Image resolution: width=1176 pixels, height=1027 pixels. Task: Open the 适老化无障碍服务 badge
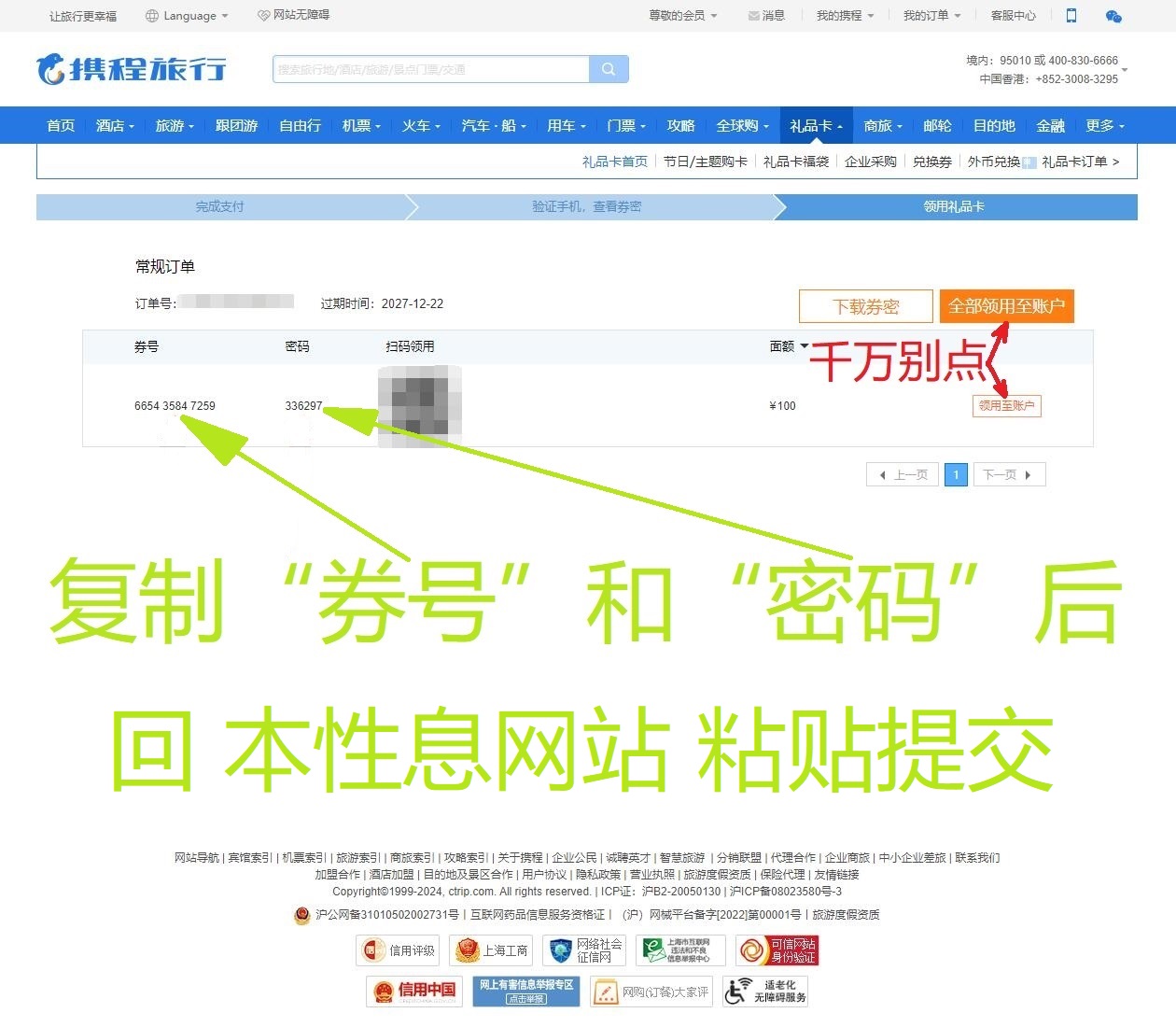pos(765,991)
